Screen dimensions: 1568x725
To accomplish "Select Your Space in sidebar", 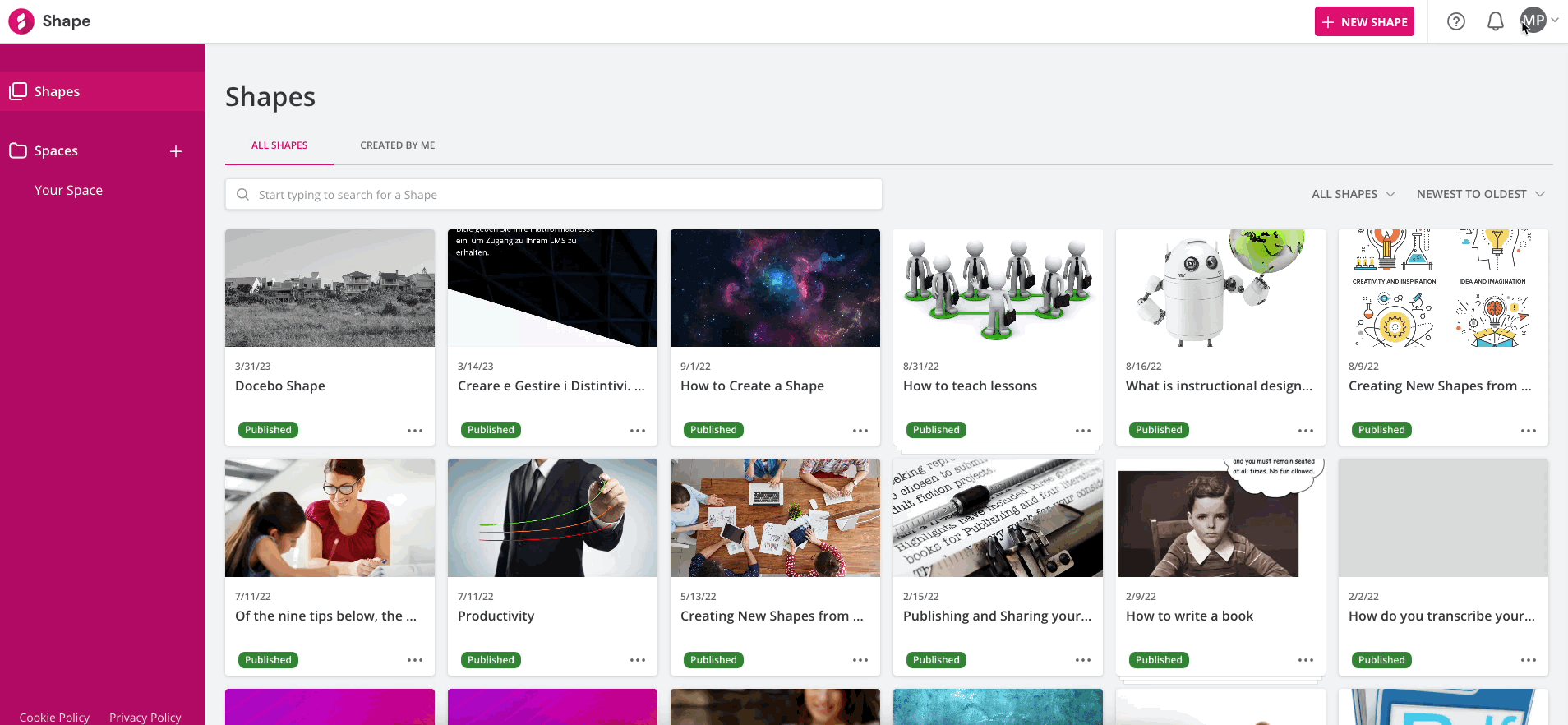I will [x=68, y=190].
